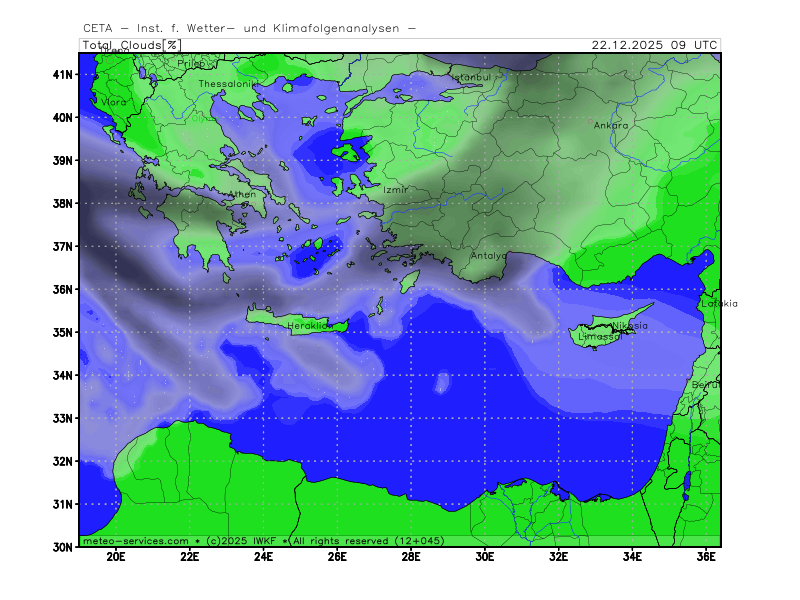The image size is (800, 600).
Task: Click the Latakia label
Action: point(719,303)
